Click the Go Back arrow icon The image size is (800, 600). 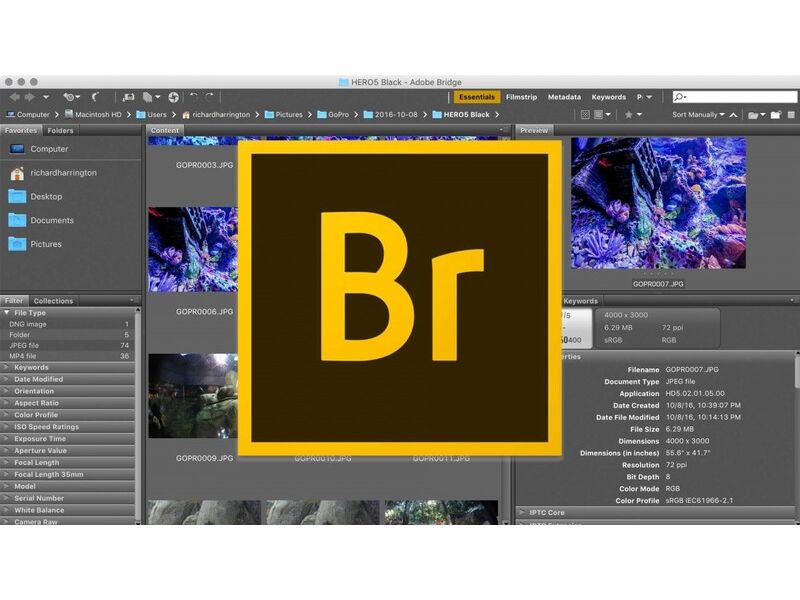14,97
